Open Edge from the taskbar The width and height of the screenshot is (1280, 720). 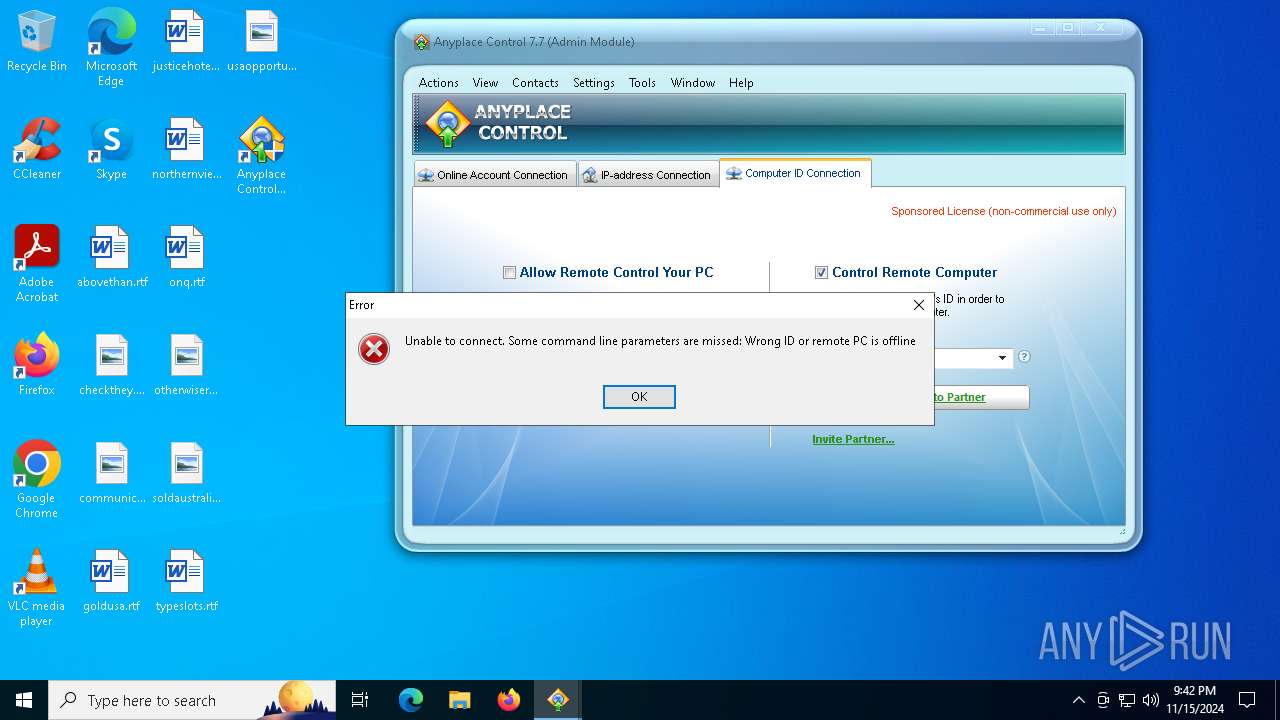pyautogui.click(x=411, y=700)
